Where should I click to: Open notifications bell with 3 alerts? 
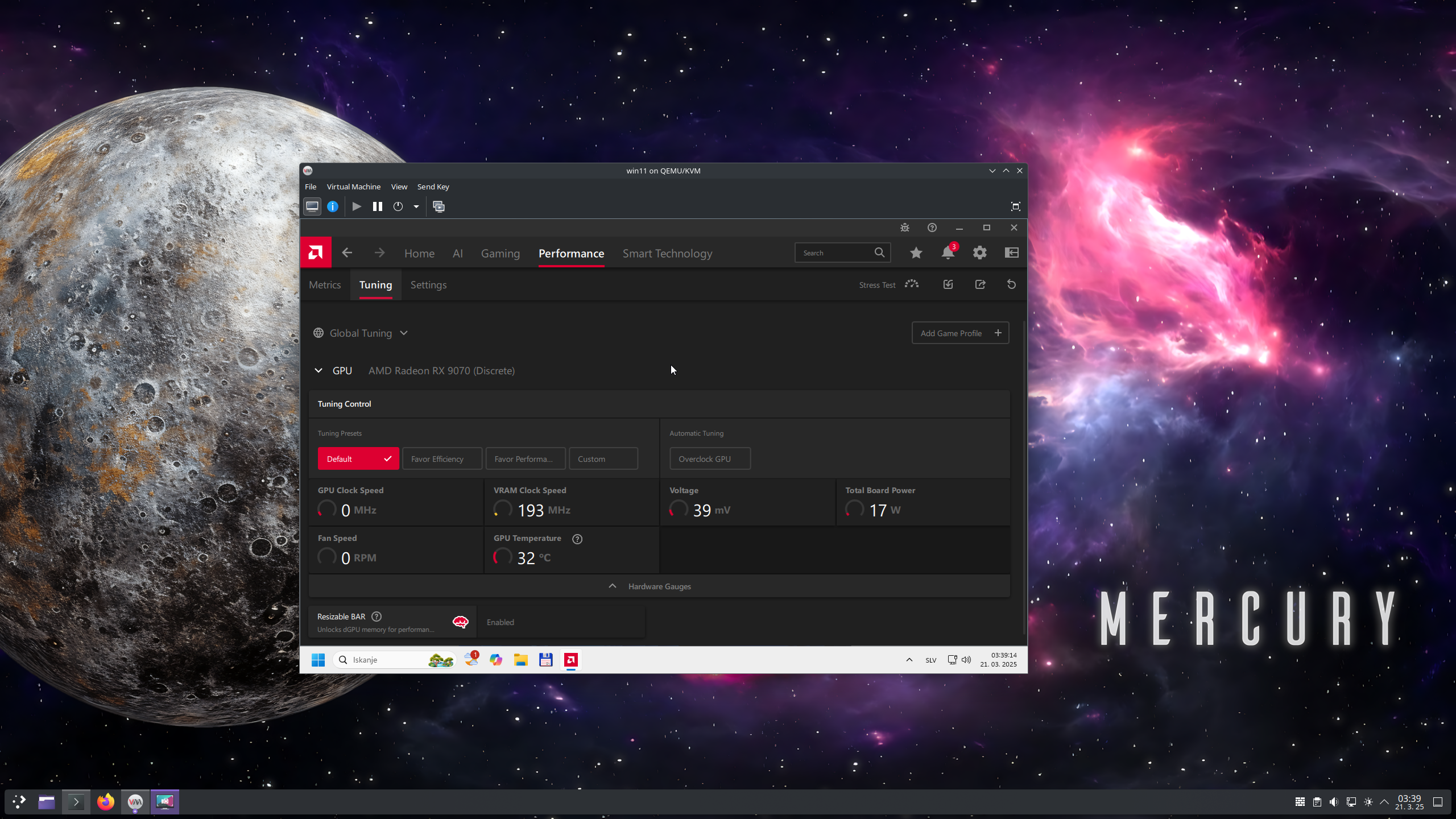pos(948,253)
